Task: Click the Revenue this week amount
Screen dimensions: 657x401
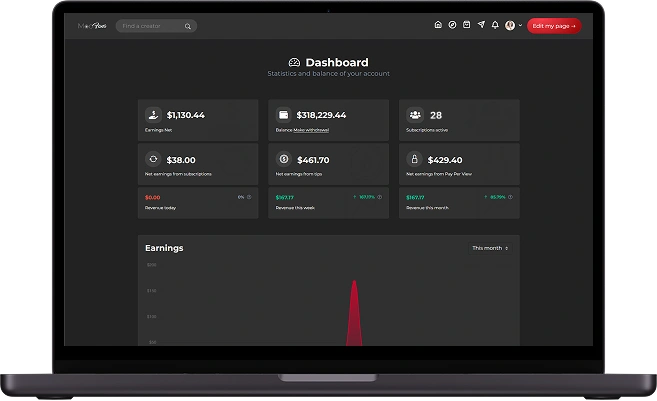Action: [x=285, y=197]
